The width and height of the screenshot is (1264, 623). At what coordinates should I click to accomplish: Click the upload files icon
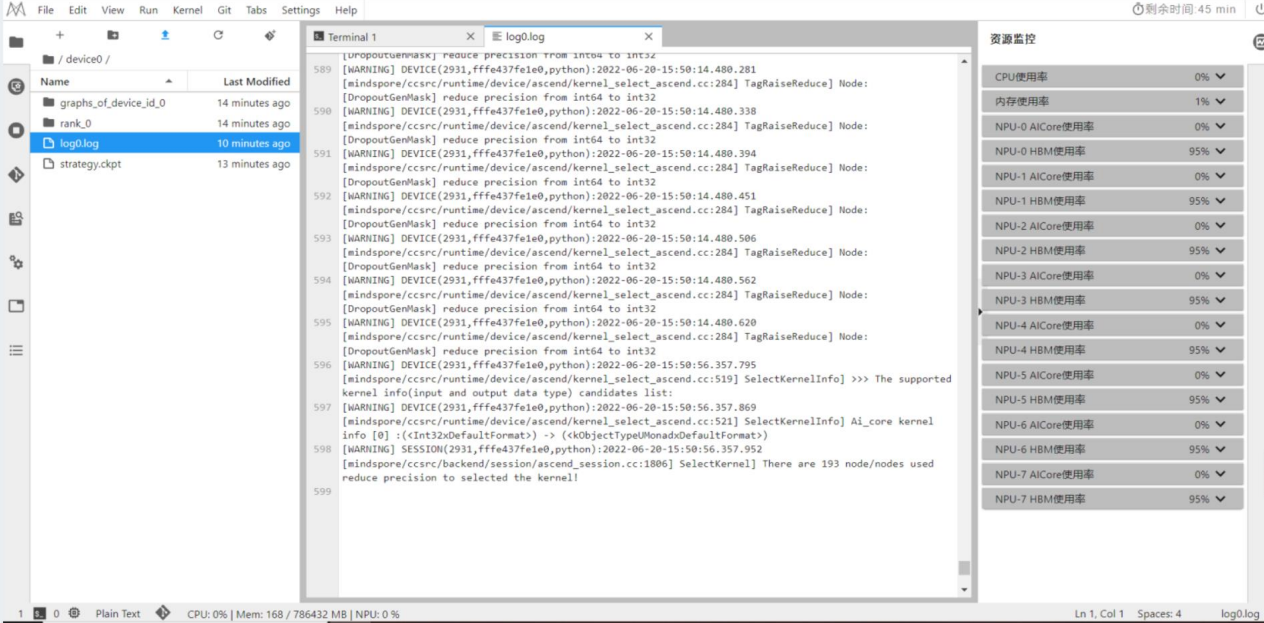click(165, 35)
